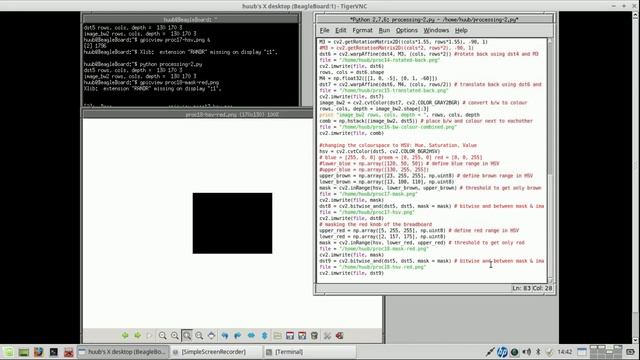Switch image viewer to full screen

coord(211,336)
